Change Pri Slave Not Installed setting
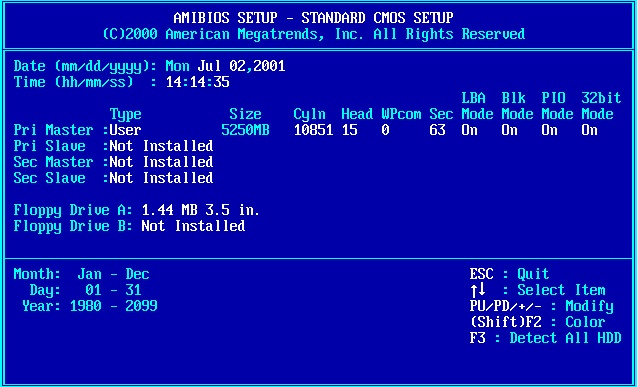638x387 pixels. click(x=161, y=146)
